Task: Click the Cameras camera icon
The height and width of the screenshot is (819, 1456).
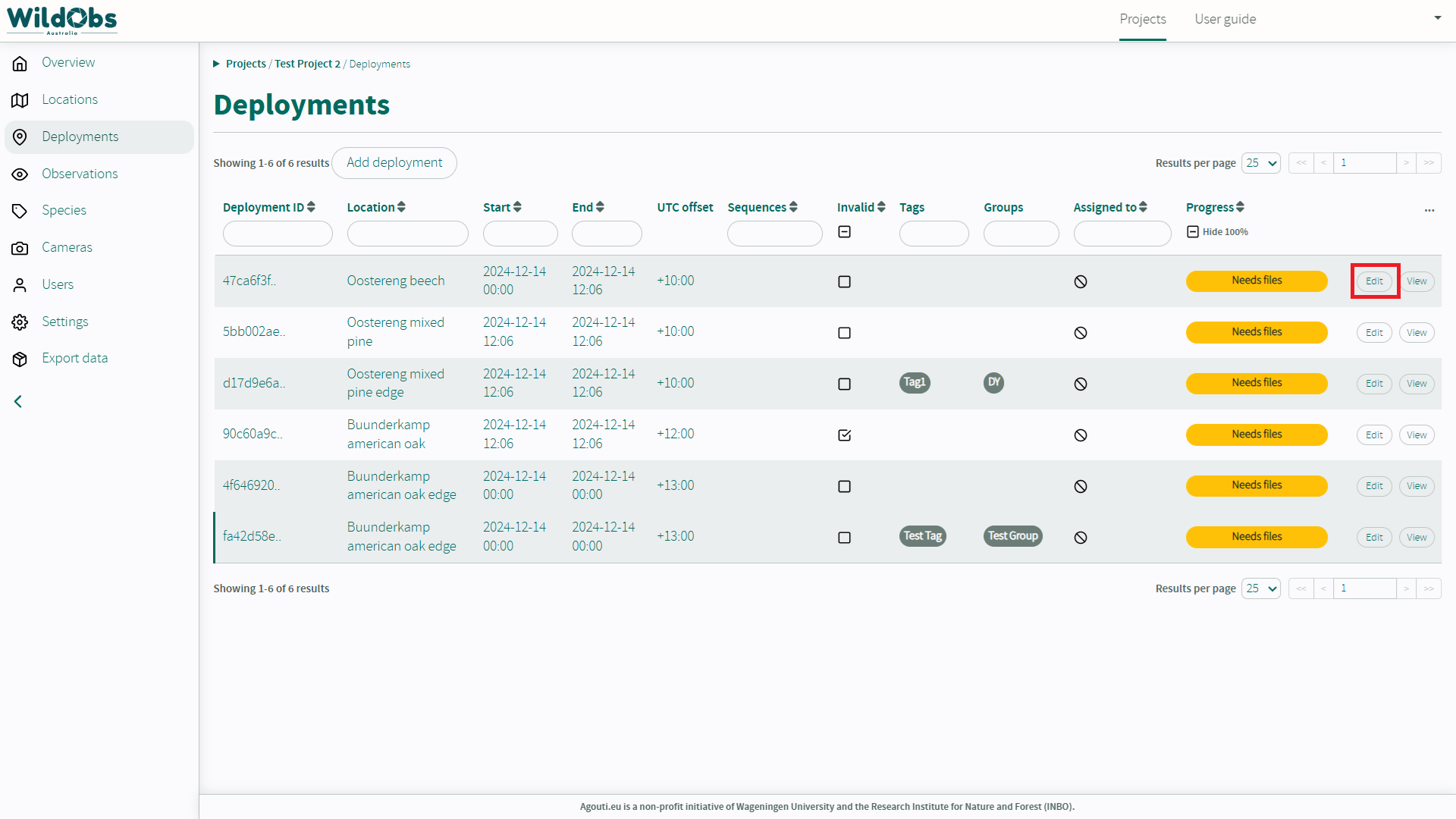Action: [x=20, y=248]
